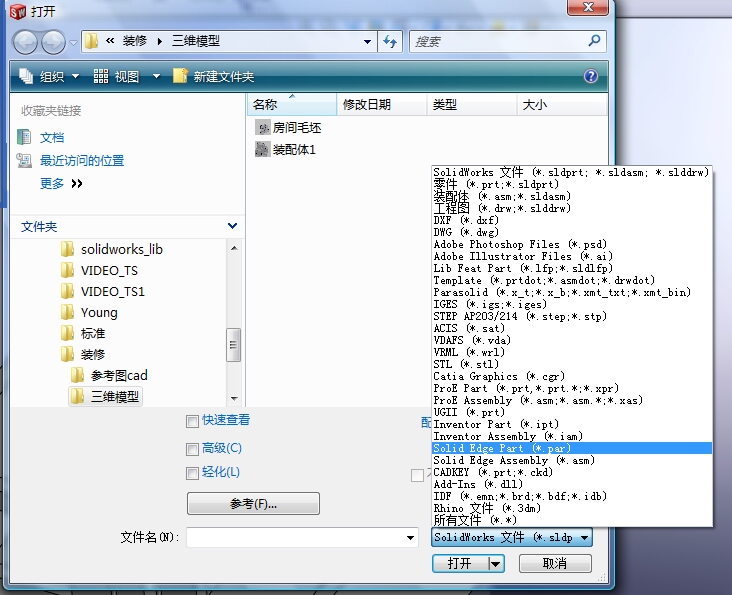Open the 组织 dropdown menu
The height and width of the screenshot is (595, 732).
click(75, 76)
